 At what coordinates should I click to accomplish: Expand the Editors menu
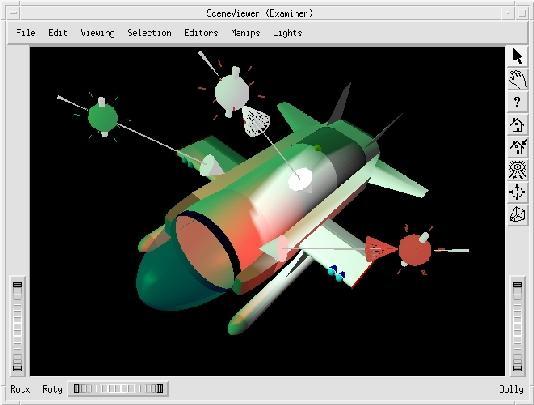click(201, 33)
